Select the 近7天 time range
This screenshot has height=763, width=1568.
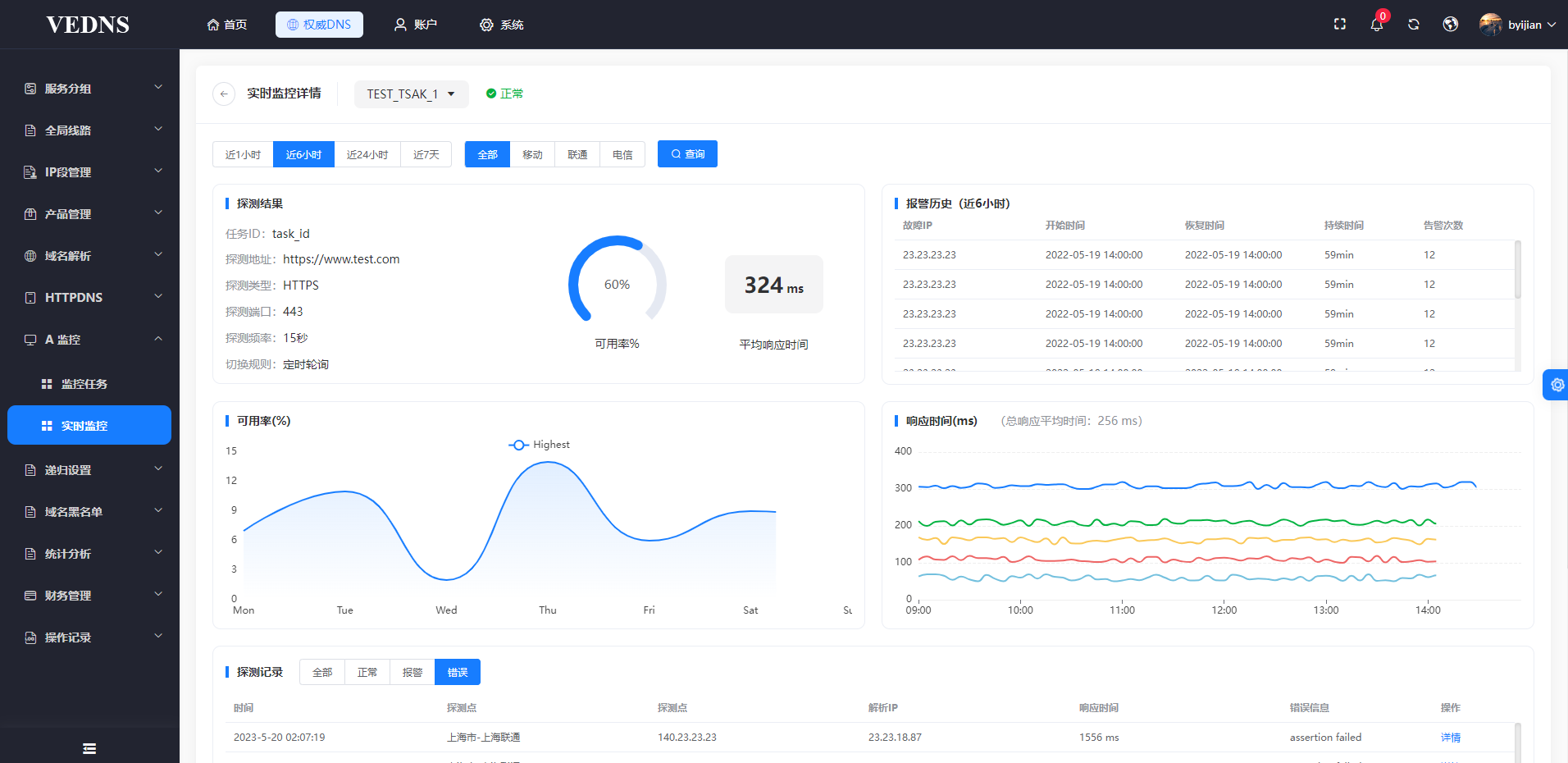point(426,154)
